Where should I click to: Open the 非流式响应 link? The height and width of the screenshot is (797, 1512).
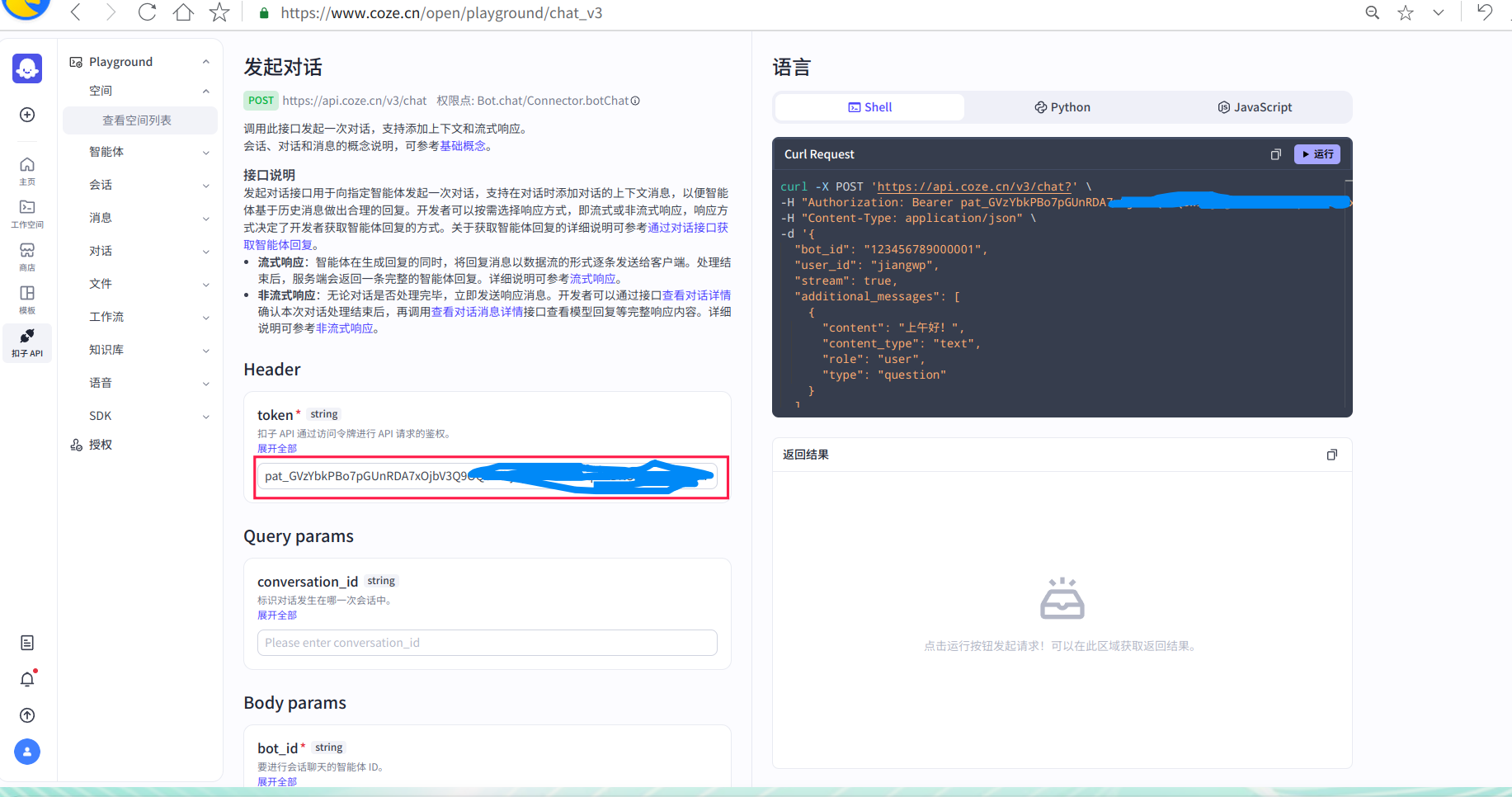pyautogui.click(x=345, y=328)
